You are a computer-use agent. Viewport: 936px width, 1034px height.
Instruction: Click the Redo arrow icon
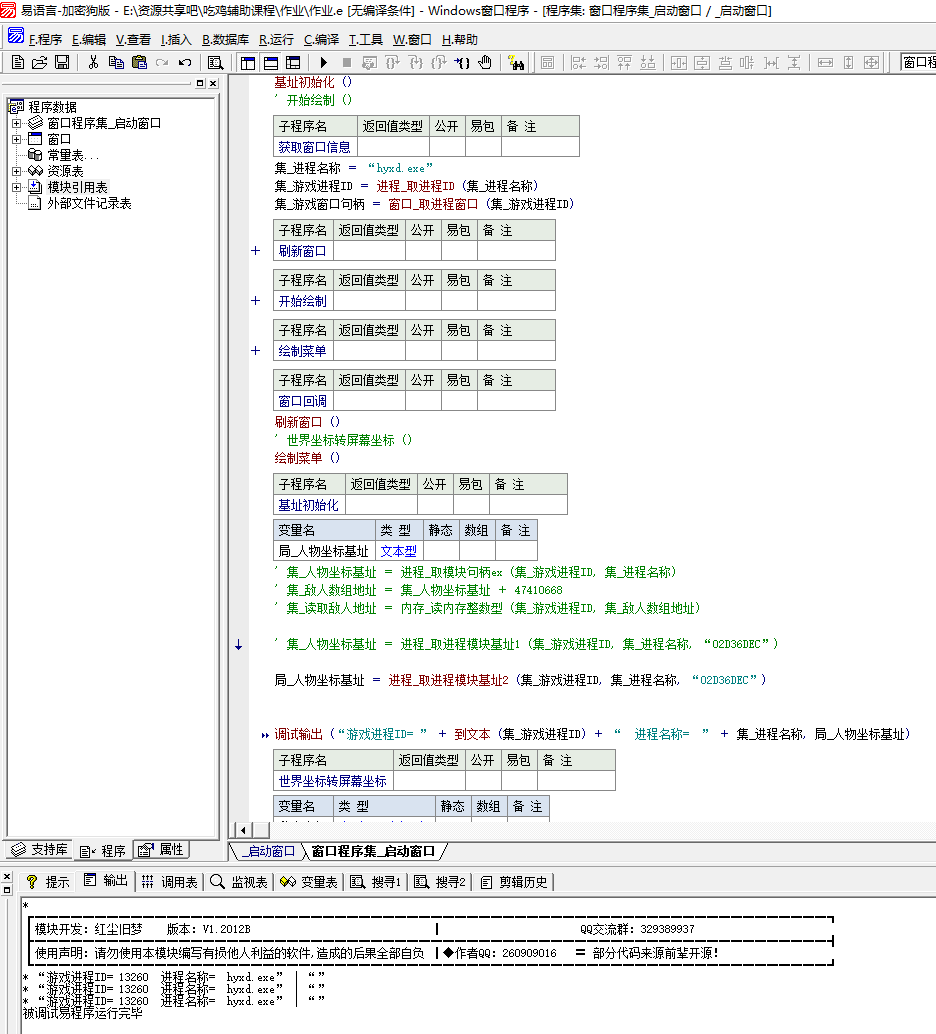(x=162, y=63)
